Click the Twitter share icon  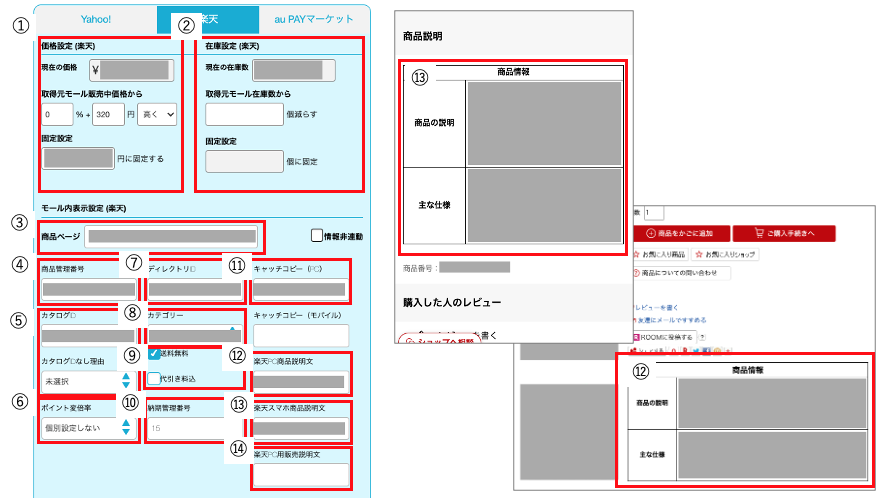(x=696, y=351)
